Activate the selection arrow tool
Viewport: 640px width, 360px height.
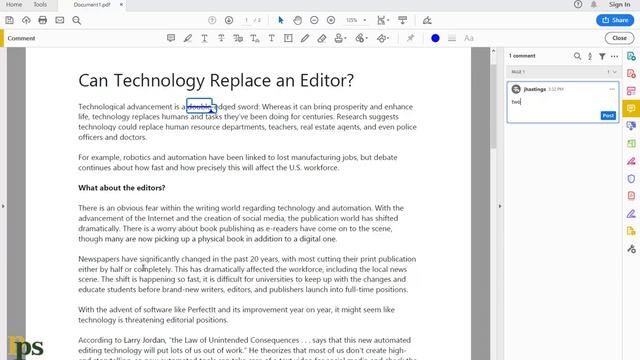point(280,20)
